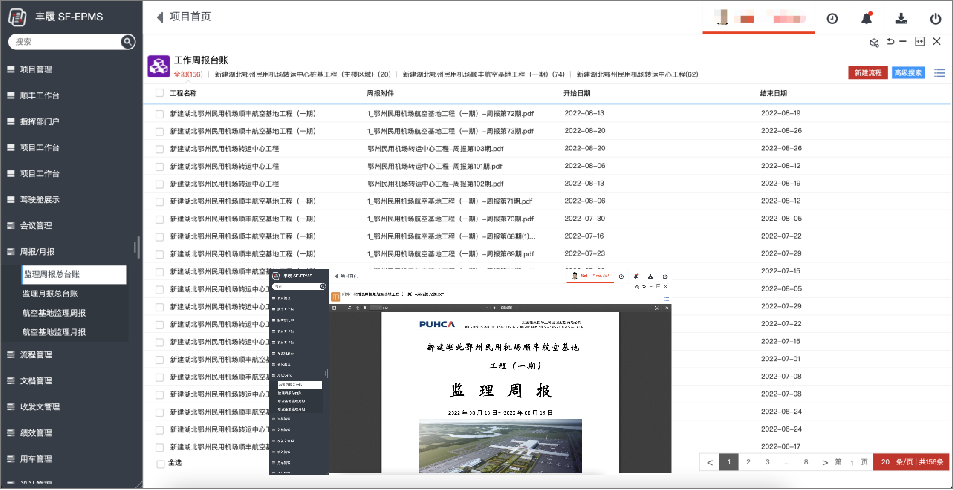This screenshot has height=490, width=953.
Task: Click the fit-width icon in panel toolbar
Action: 920,42
